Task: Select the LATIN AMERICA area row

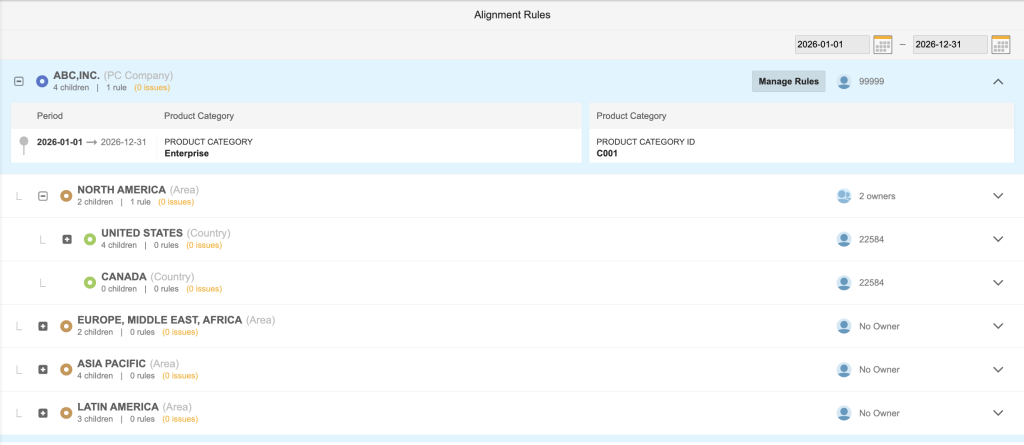Action: [x=117, y=407]
